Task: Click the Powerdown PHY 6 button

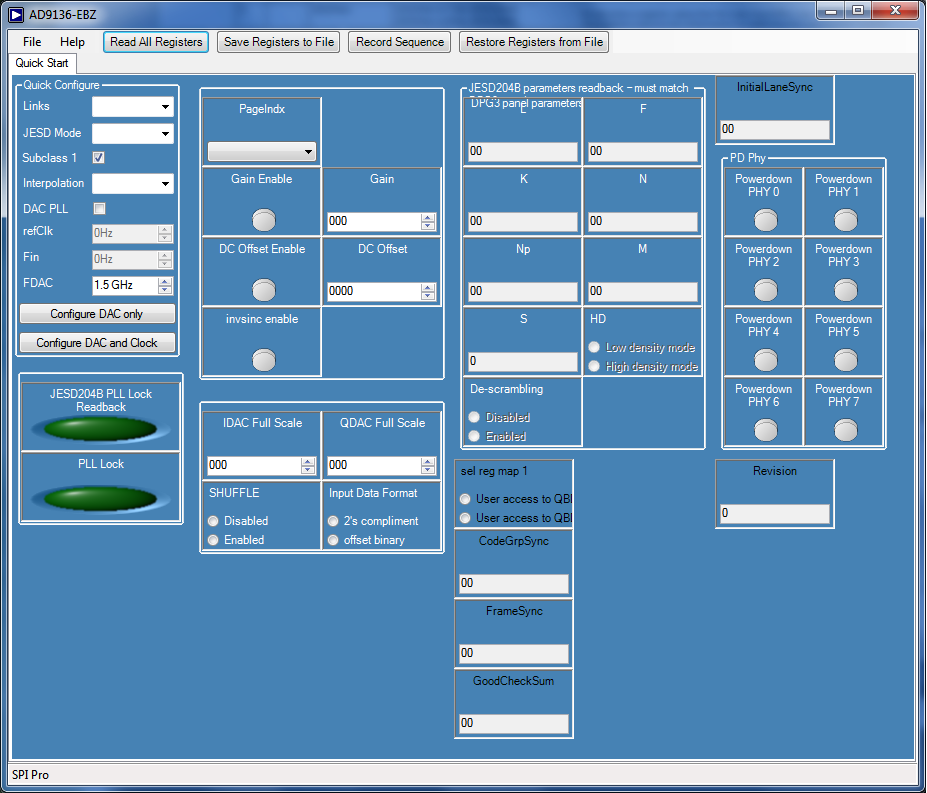Action: click(765, 429)
